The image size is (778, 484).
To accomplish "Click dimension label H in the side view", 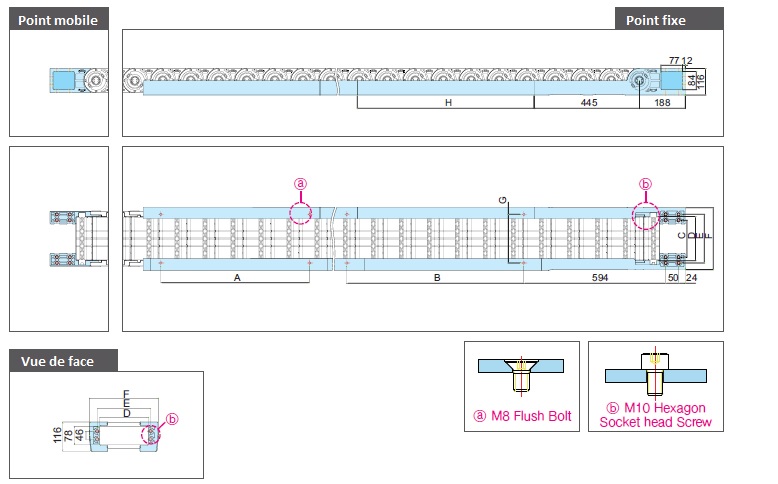I will [448, 103].
